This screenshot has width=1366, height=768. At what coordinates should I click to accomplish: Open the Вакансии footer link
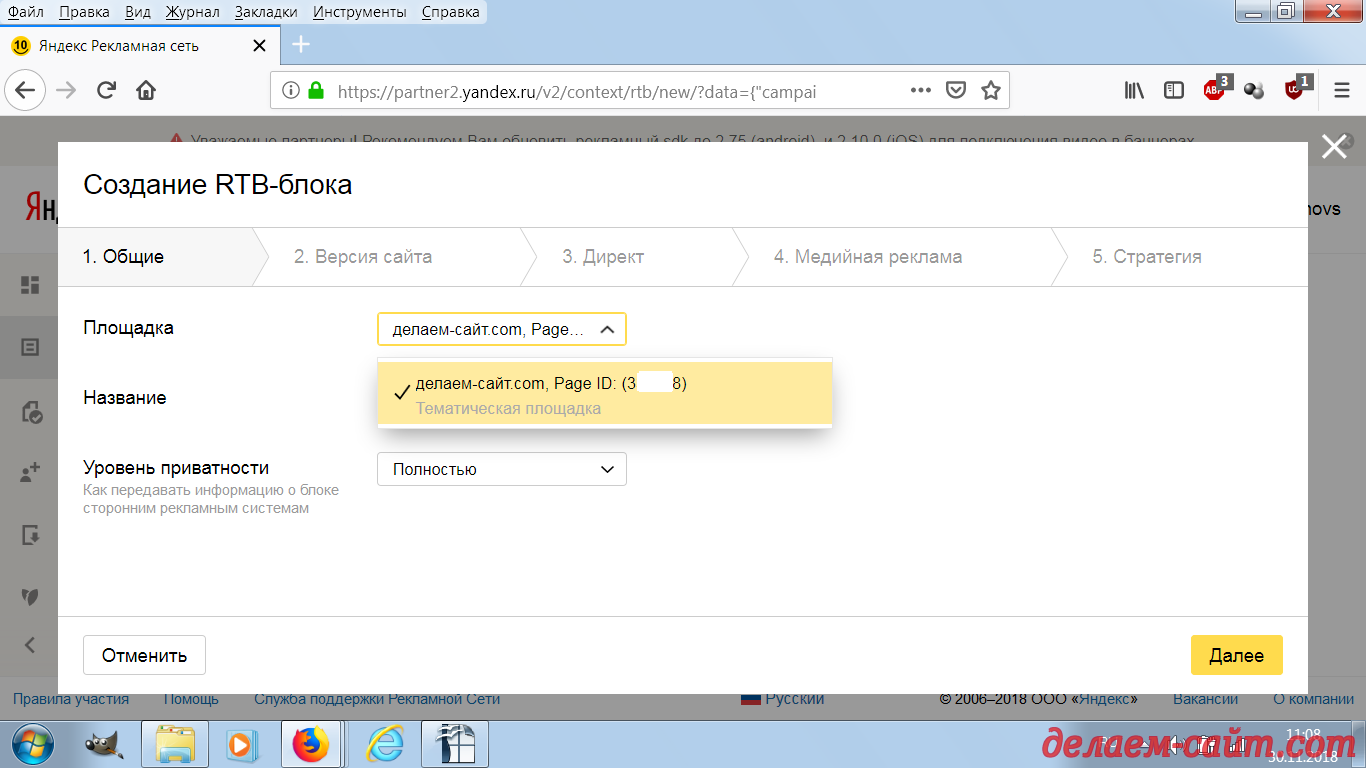point(1206,699)
